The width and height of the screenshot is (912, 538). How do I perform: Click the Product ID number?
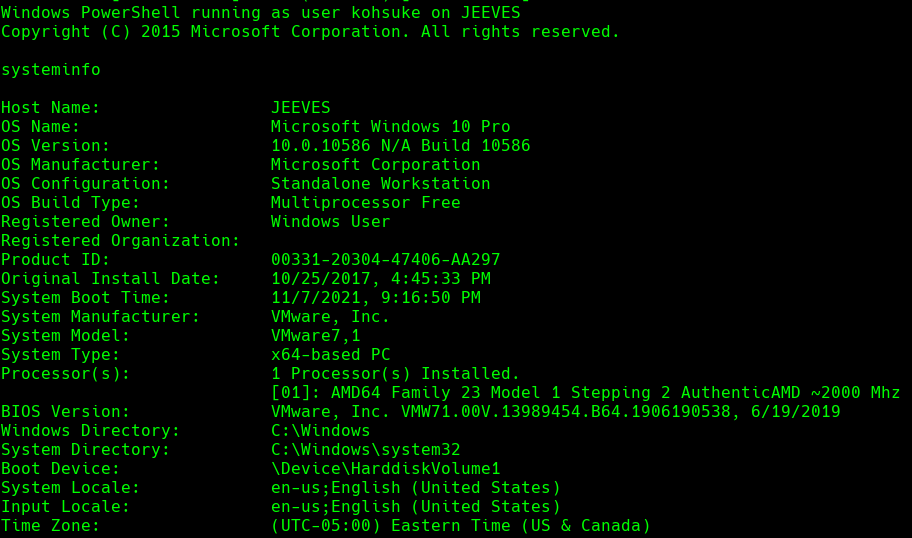pyautogui.click(x=385, y=260)
